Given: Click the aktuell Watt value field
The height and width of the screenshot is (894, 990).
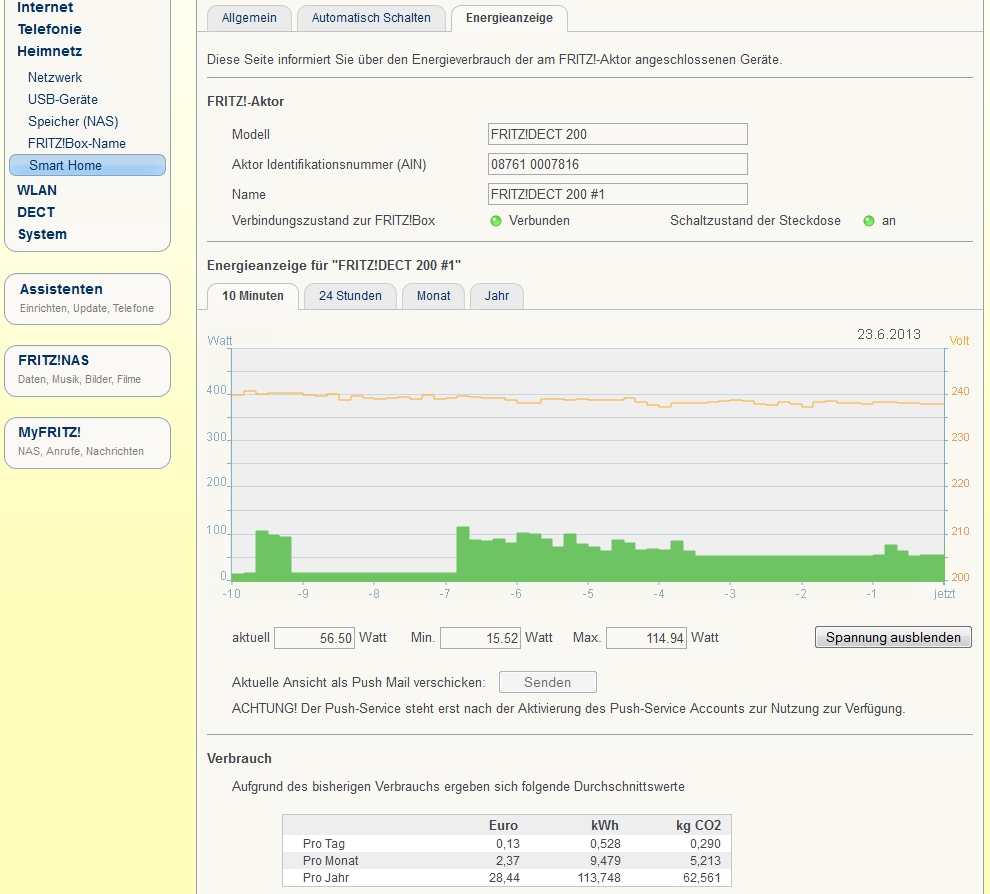Looking at the screenshot, I should click(314, 638).
